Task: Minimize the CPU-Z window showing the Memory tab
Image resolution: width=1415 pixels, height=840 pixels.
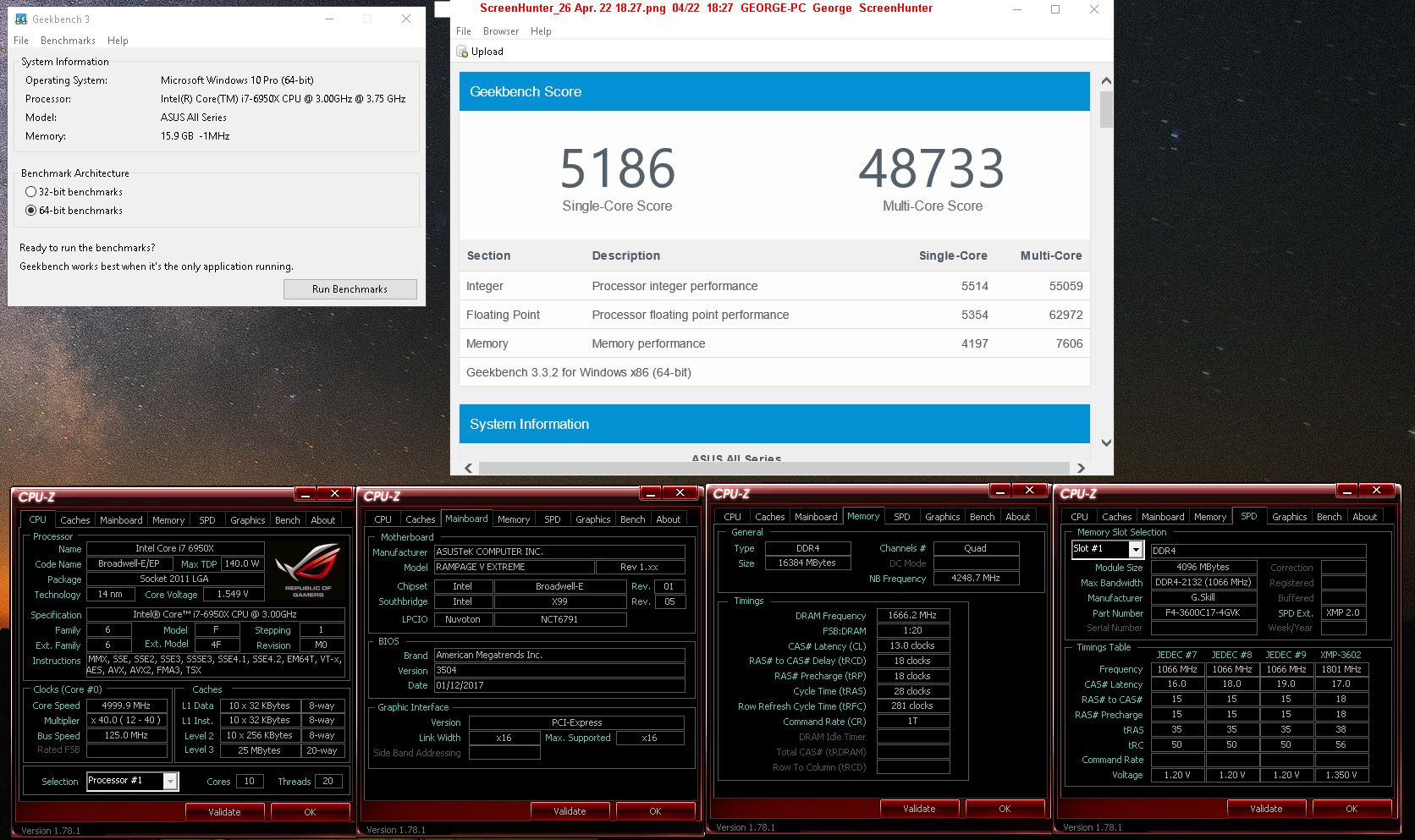Action: click(x=1000, y=491)
